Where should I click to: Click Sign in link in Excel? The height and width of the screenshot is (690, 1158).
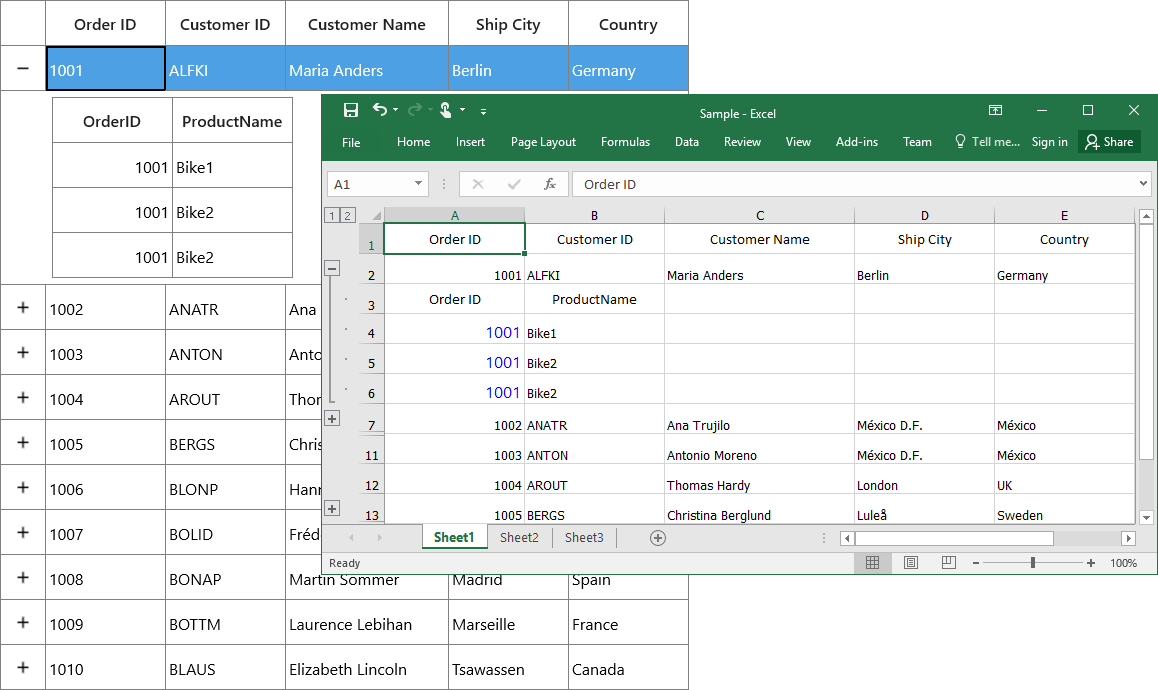(1049, 142)
